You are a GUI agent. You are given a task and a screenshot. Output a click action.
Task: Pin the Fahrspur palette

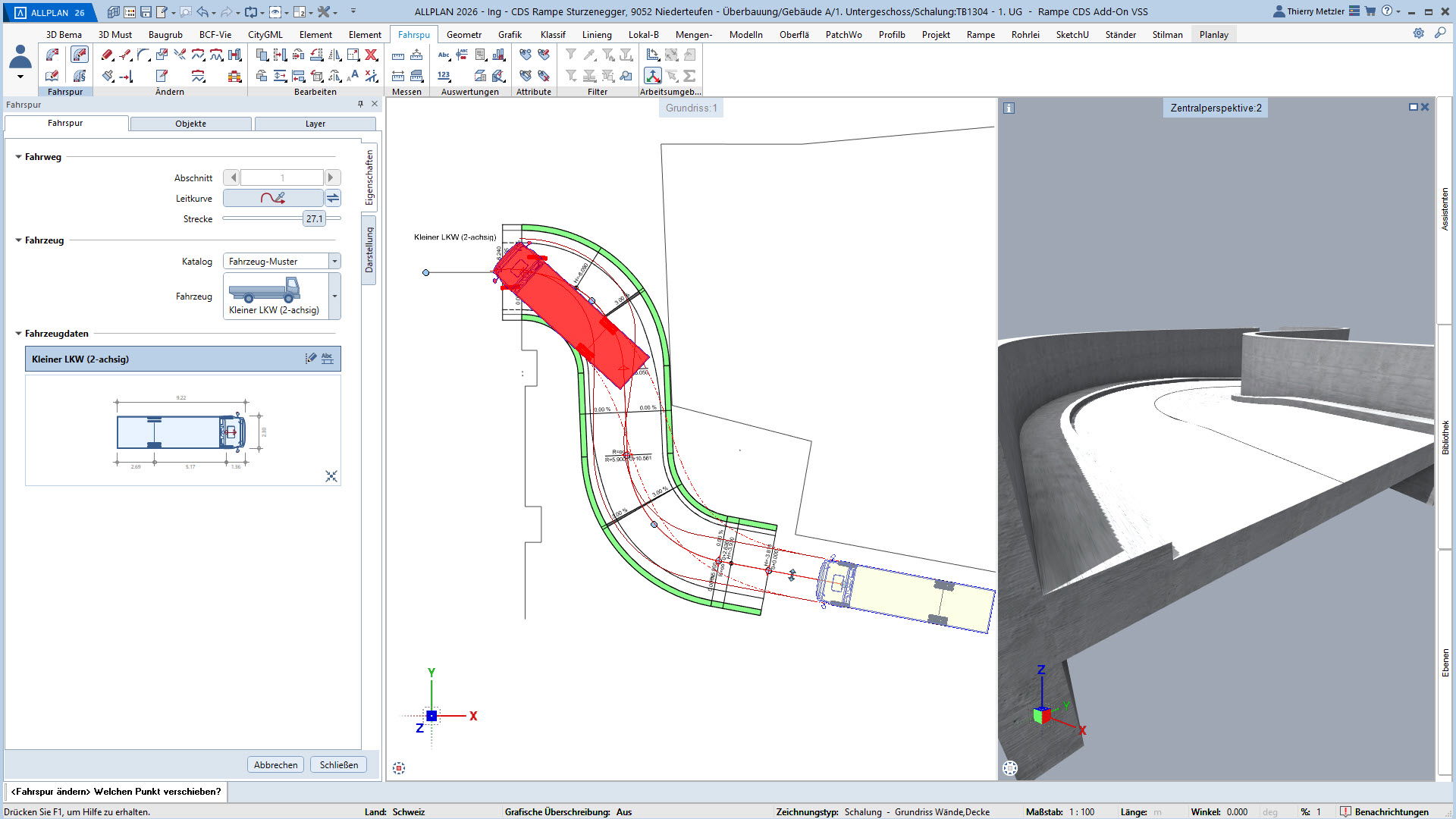point(360,105)
